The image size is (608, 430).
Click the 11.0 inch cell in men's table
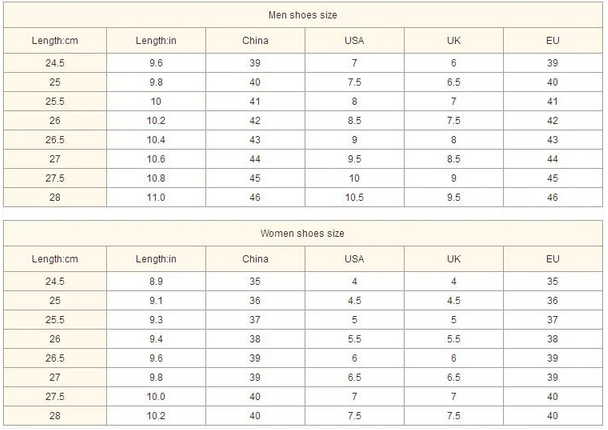(155, 199)
